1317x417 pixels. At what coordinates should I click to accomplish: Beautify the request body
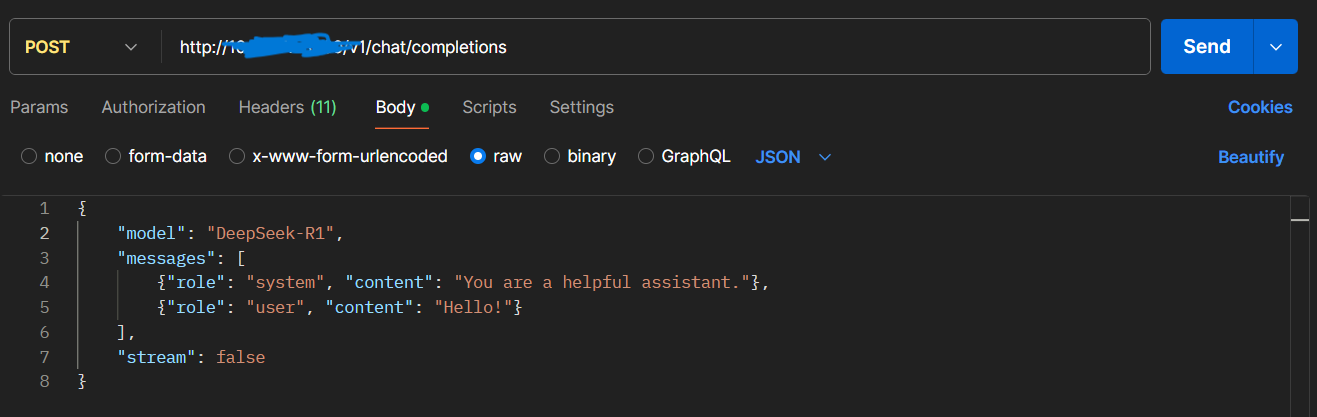click(x=1251, y=157)
